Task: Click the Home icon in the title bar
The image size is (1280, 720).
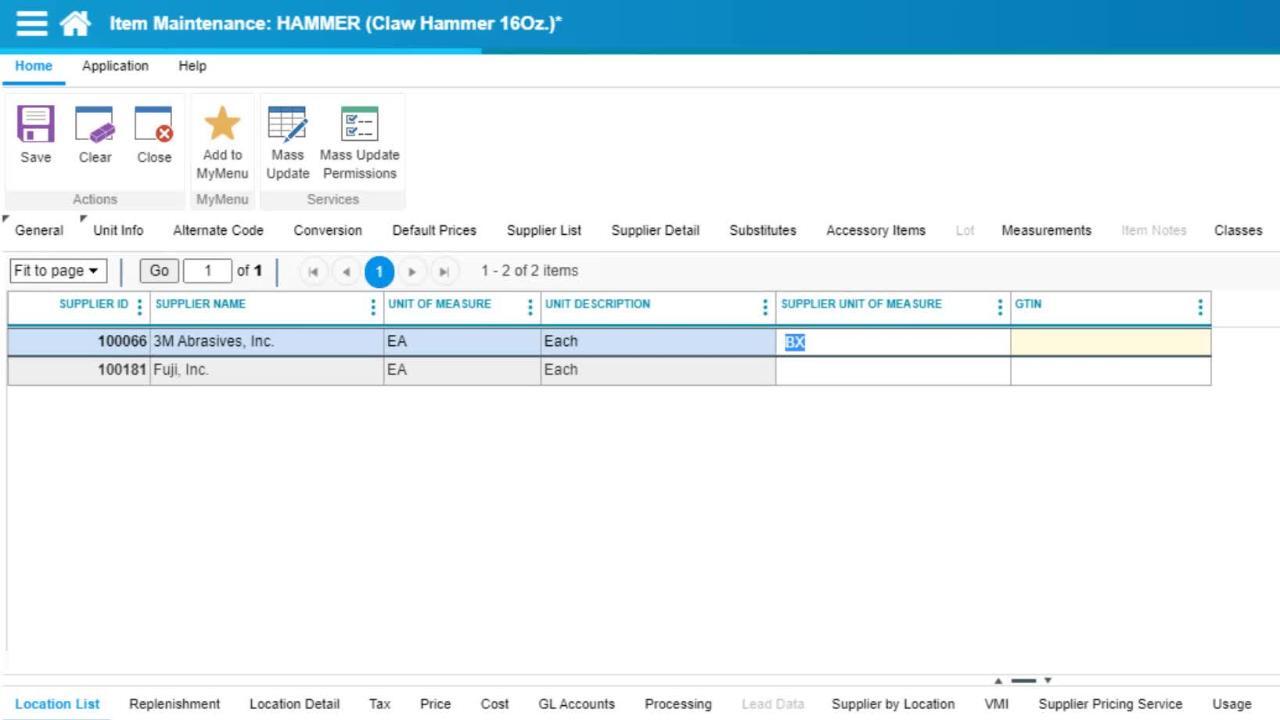Action: 75,22
